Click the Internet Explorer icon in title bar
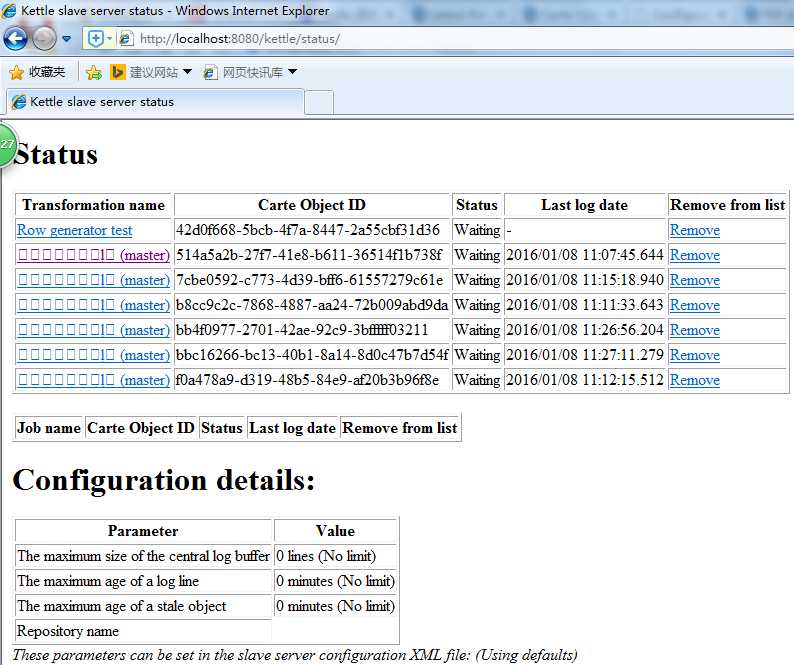 (9, 10)
